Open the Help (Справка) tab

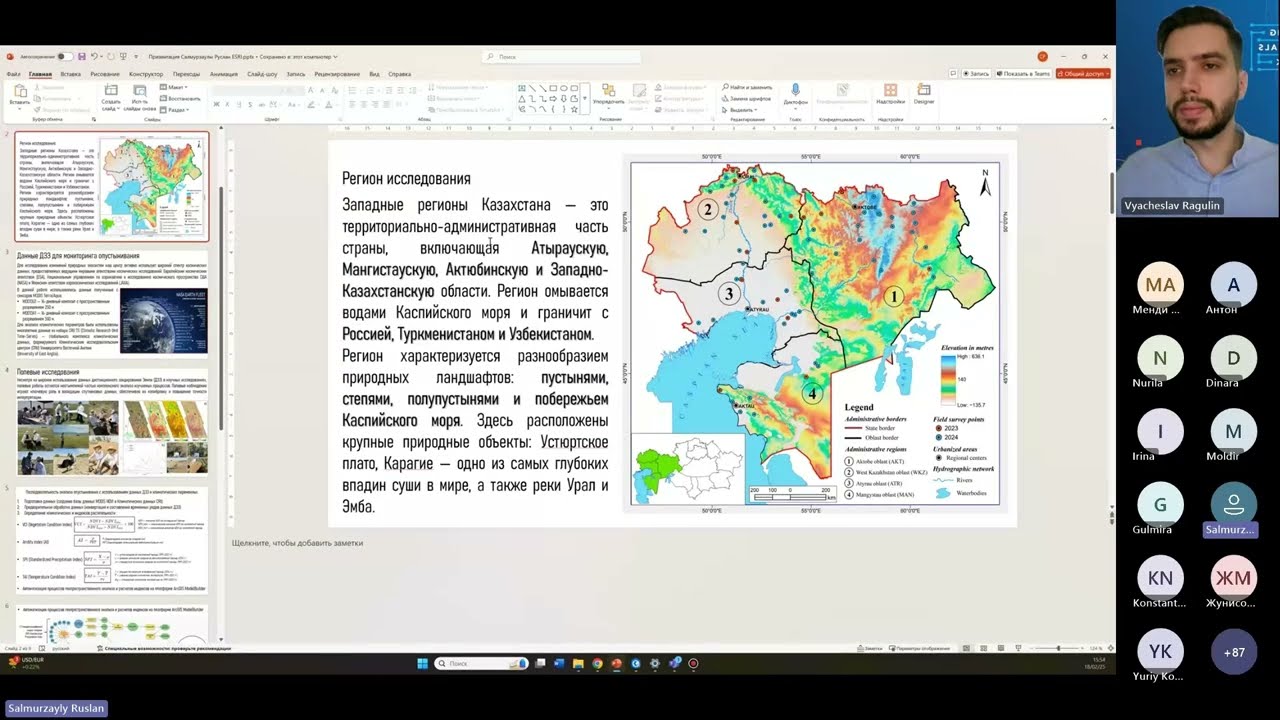[400, 74]
